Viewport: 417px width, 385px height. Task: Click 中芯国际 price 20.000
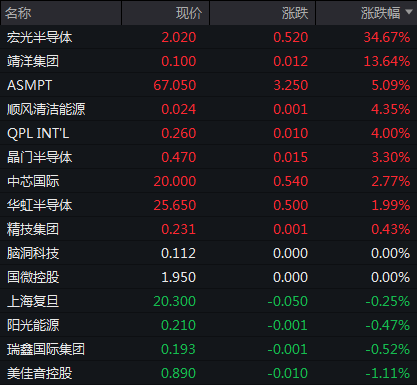pyautogui.click(x=175, y=181)
